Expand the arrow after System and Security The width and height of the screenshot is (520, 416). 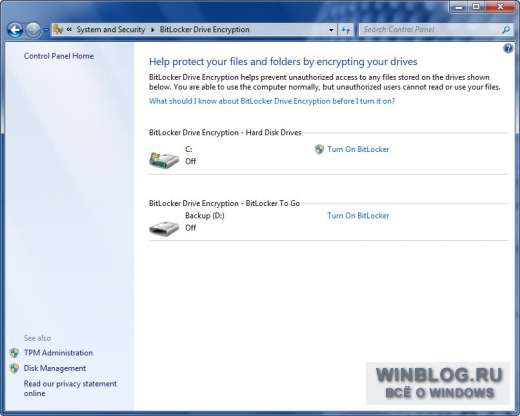(153, 30)
